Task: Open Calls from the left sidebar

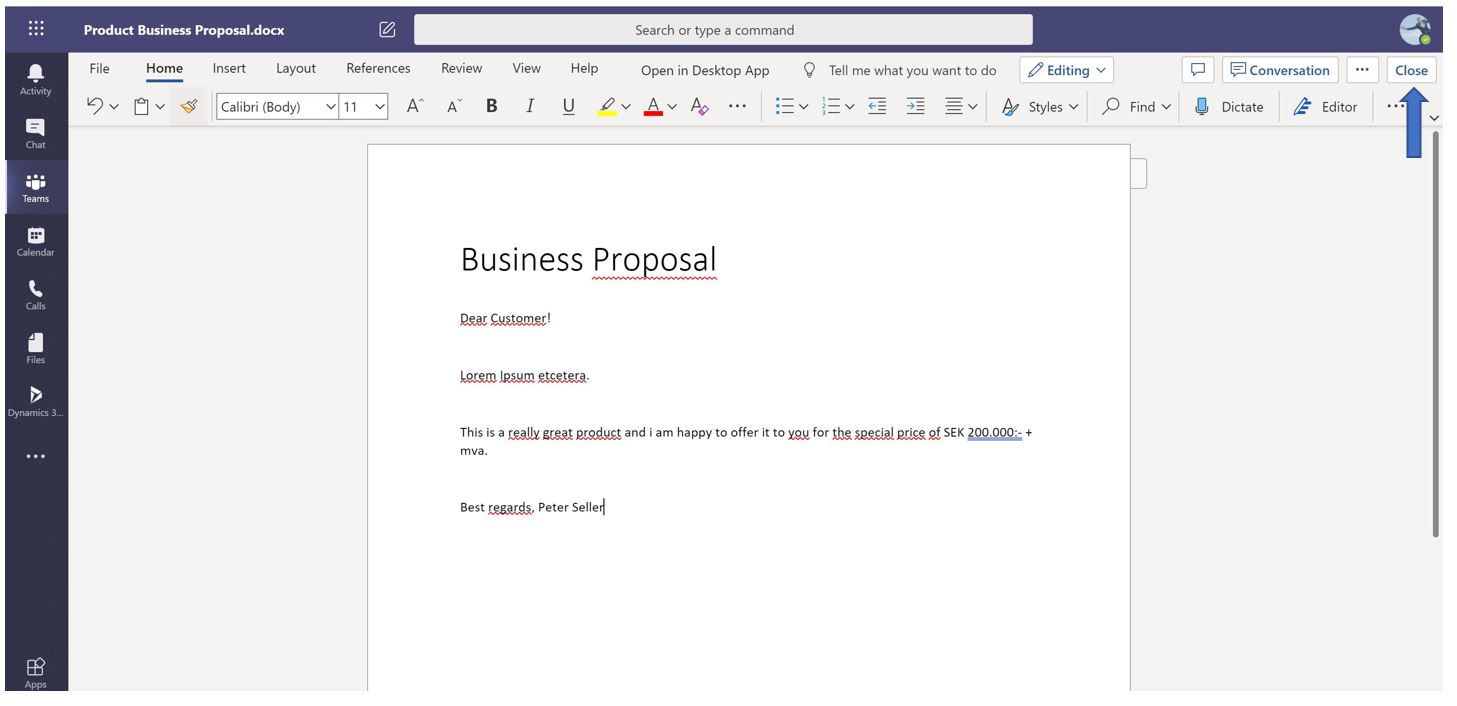Action: click(36, 294)
